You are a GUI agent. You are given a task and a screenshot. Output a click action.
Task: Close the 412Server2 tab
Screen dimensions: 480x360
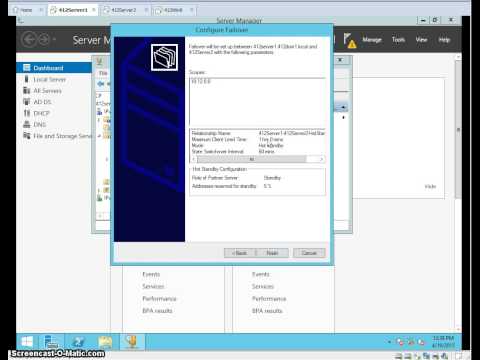click(x=146, y=10)
